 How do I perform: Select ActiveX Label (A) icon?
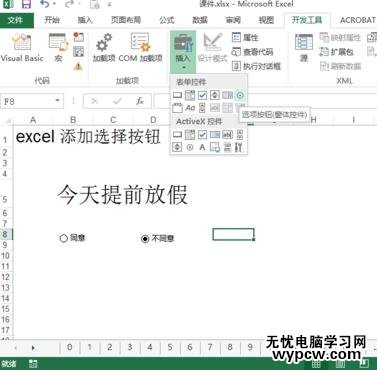coord(202,147)
